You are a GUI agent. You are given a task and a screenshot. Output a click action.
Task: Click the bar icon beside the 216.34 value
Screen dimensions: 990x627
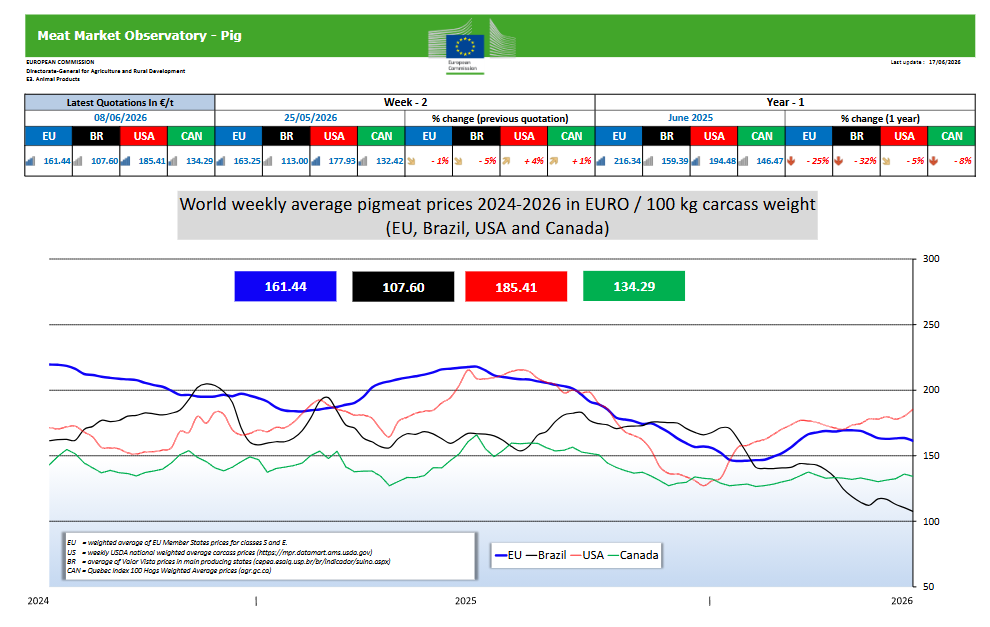point(601,161)
